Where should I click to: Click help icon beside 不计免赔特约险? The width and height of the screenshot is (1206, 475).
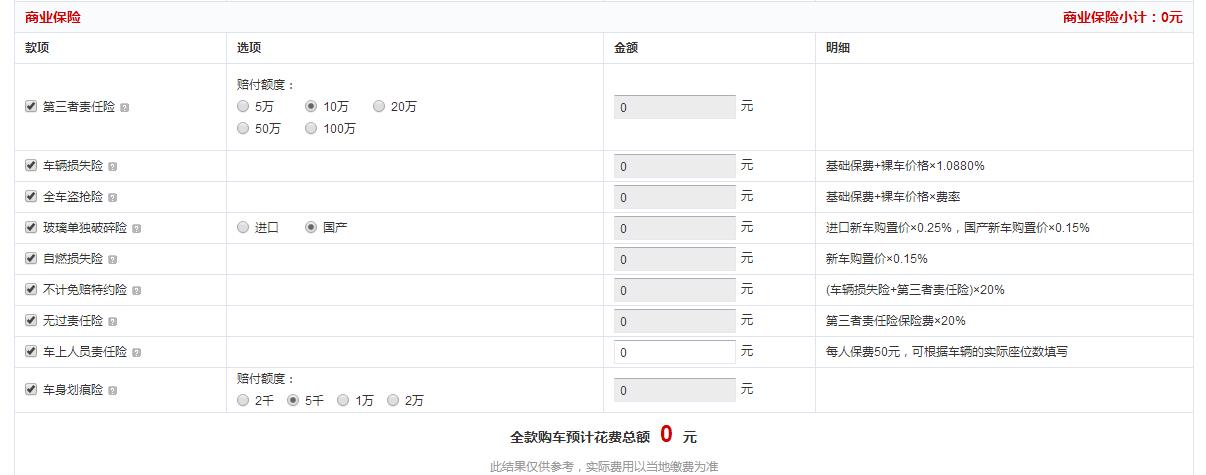(137, 291)
